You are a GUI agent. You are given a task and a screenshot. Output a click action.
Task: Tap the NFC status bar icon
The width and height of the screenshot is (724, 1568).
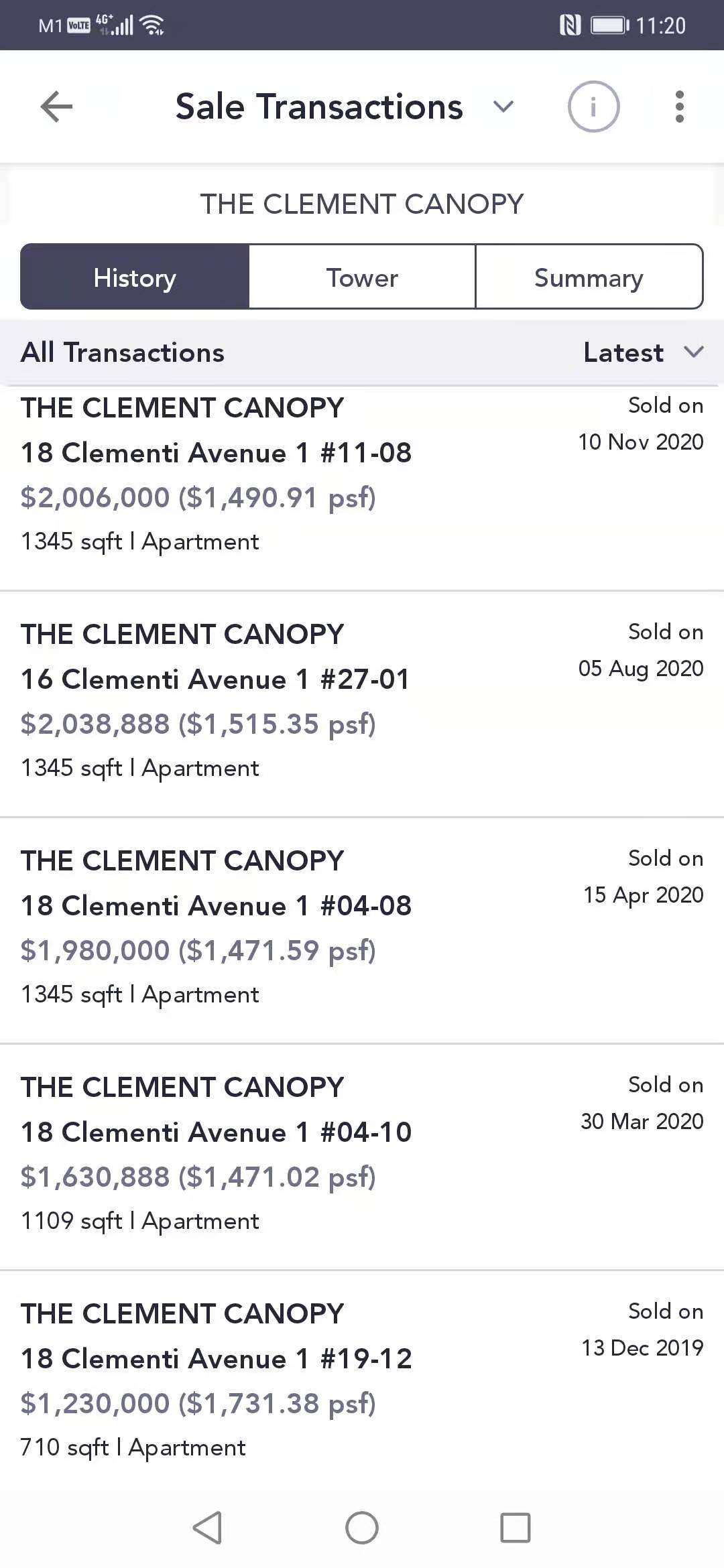point(569,25)
